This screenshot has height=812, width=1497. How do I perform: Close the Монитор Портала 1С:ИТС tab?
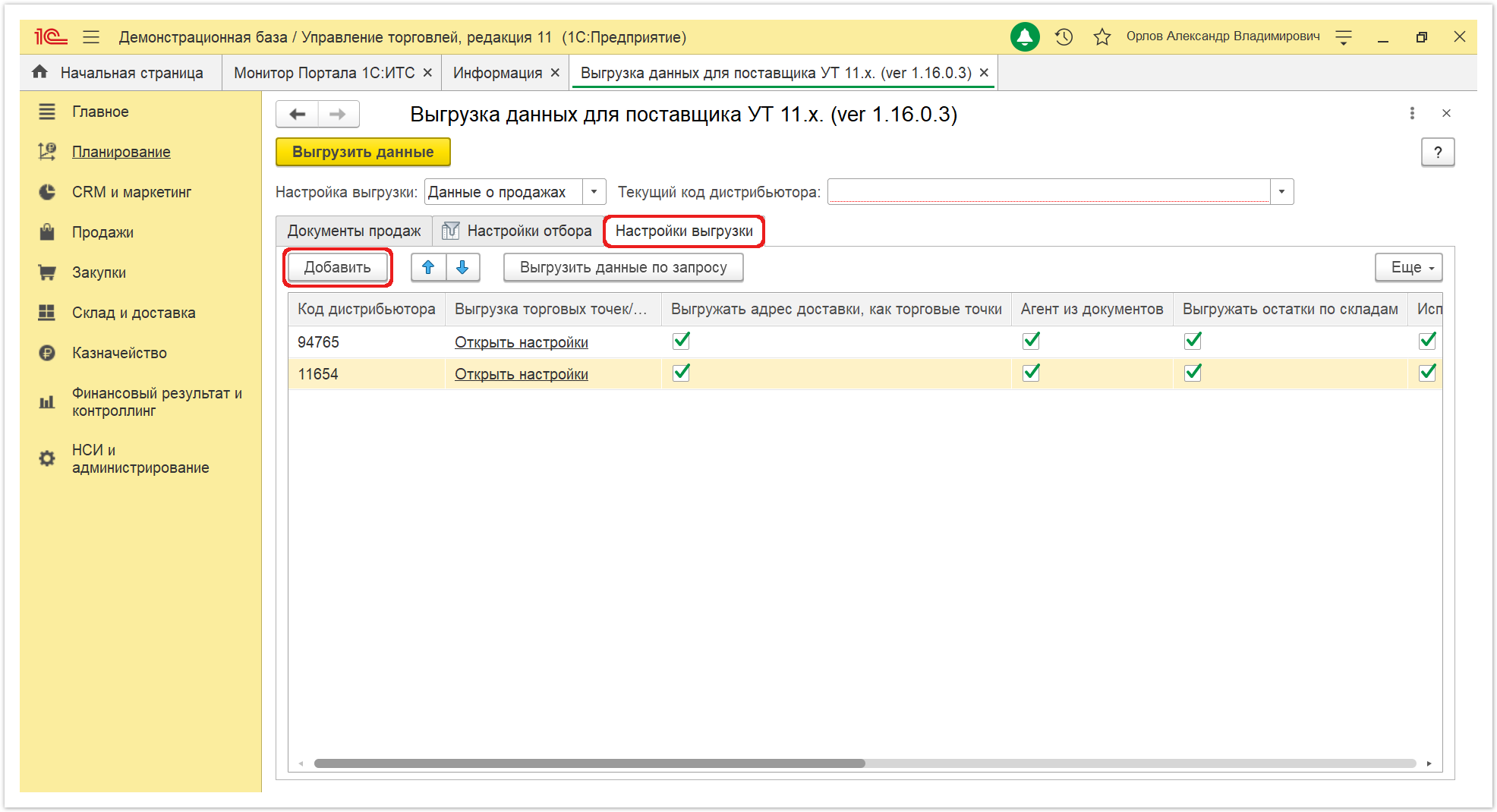point(427,73)
